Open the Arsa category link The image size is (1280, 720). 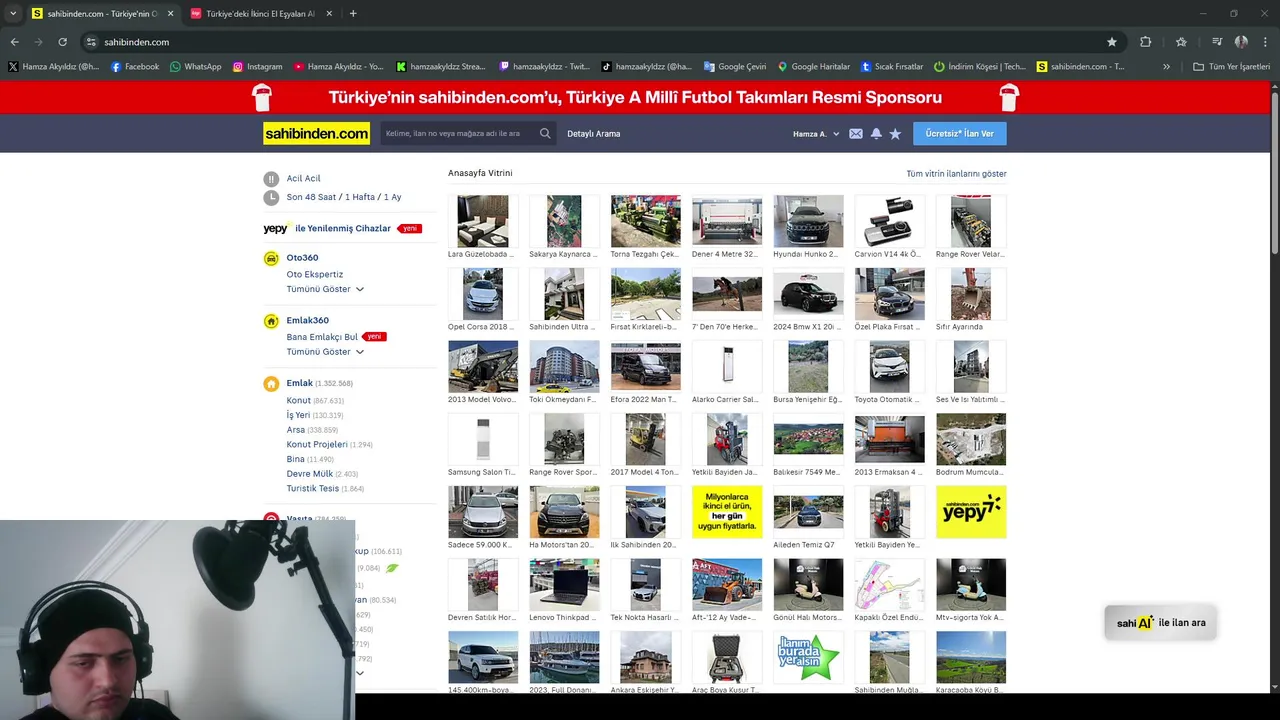point(296,430)
